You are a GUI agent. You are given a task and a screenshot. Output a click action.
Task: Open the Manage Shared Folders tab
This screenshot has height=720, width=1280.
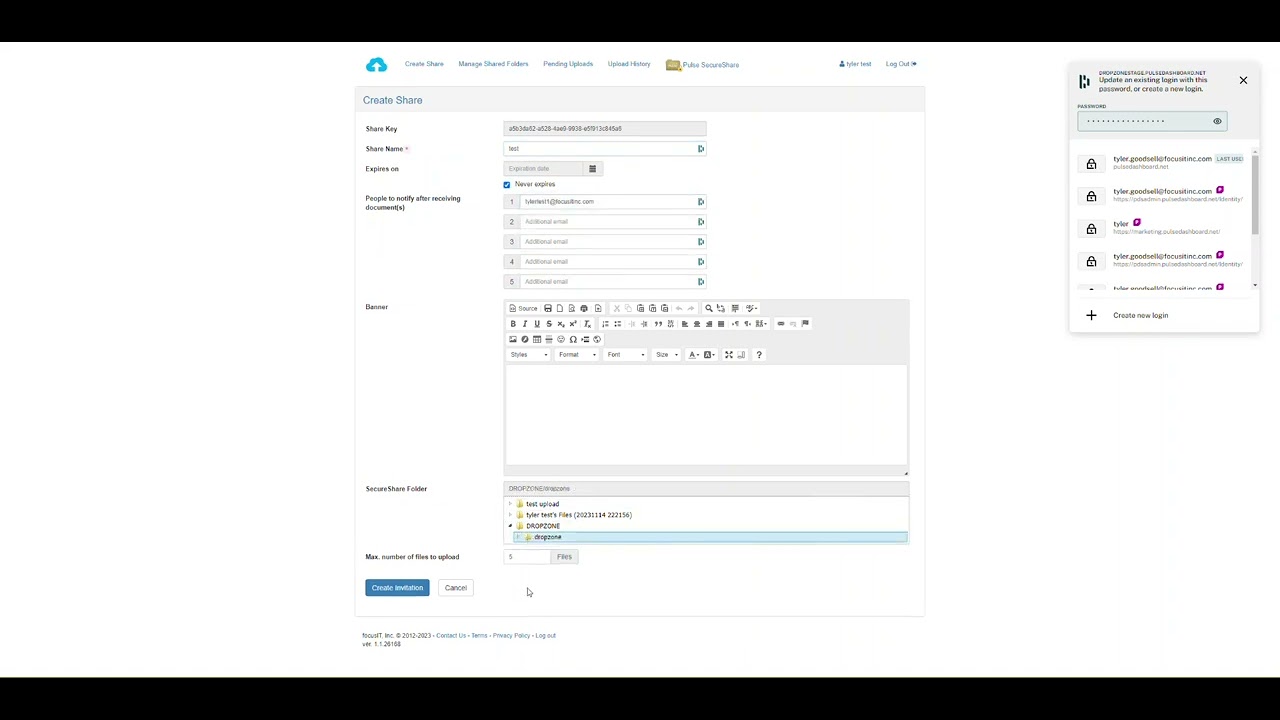click(x=493, y=64)
